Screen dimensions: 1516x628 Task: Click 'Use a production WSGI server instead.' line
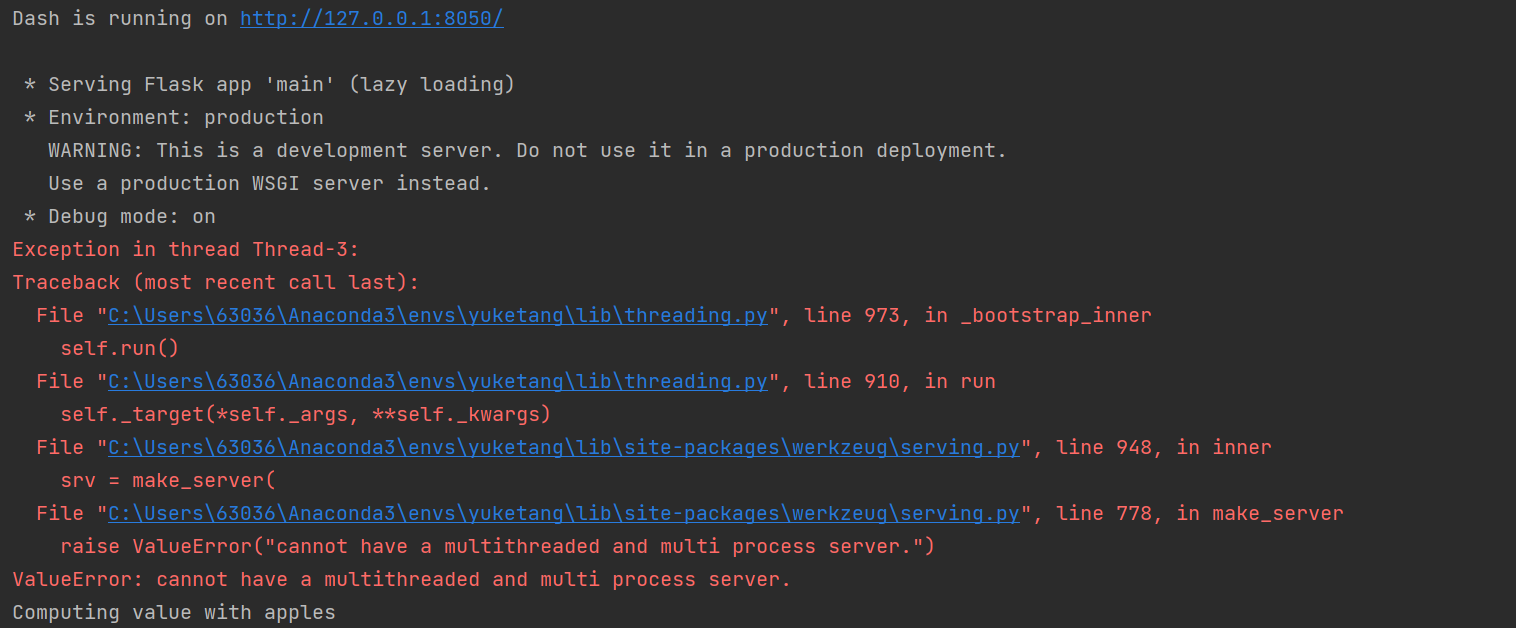tap(269, 184)
